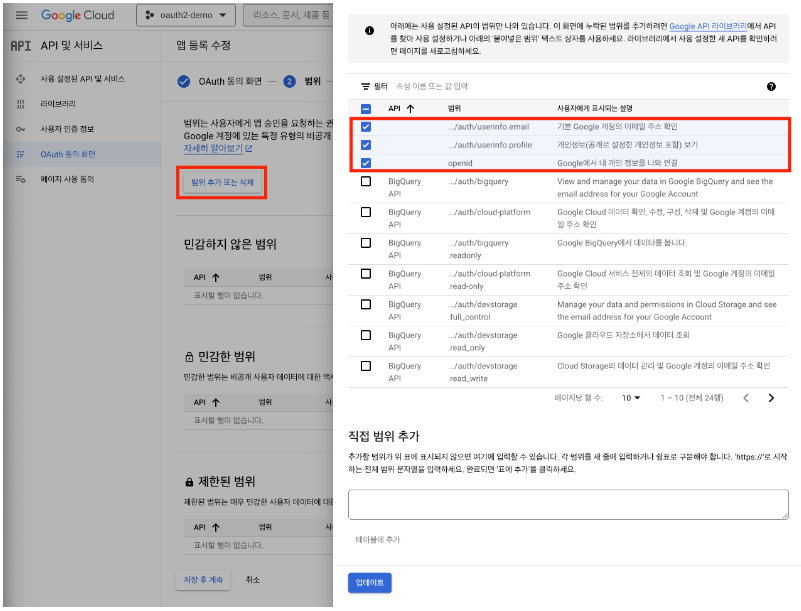Open 사용자 인증 정보 sidebar item
The width and height of the screenshot is (801, 611).
(x=67, y=129)
